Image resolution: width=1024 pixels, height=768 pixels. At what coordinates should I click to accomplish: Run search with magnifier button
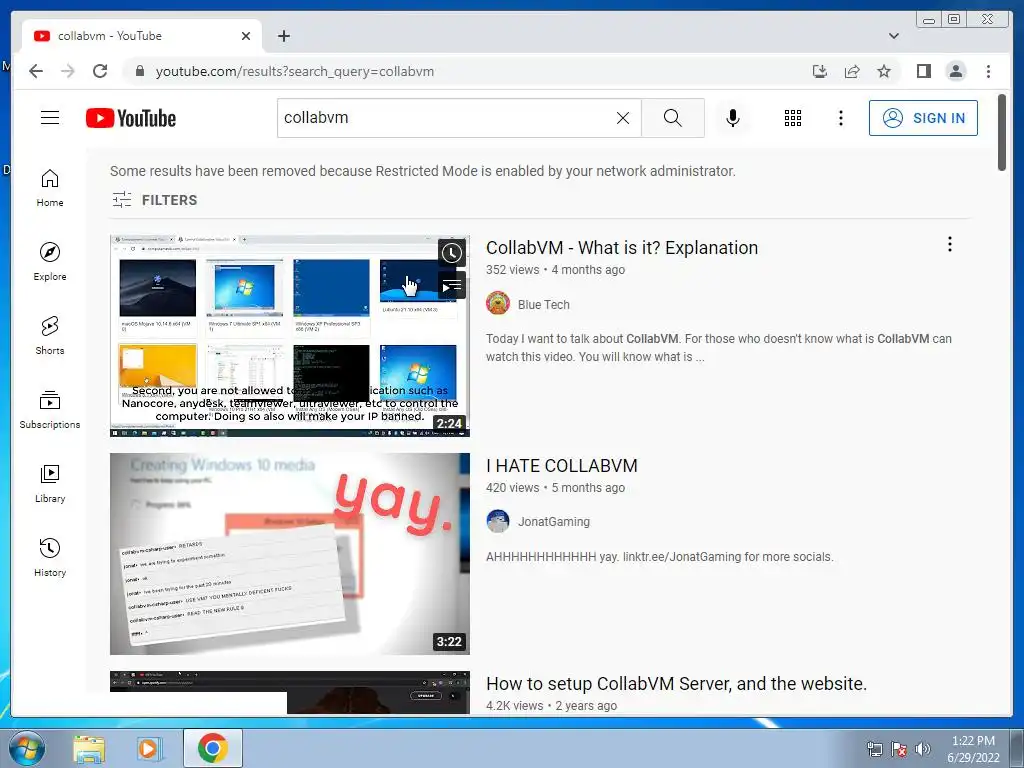[x=673, y=118]
